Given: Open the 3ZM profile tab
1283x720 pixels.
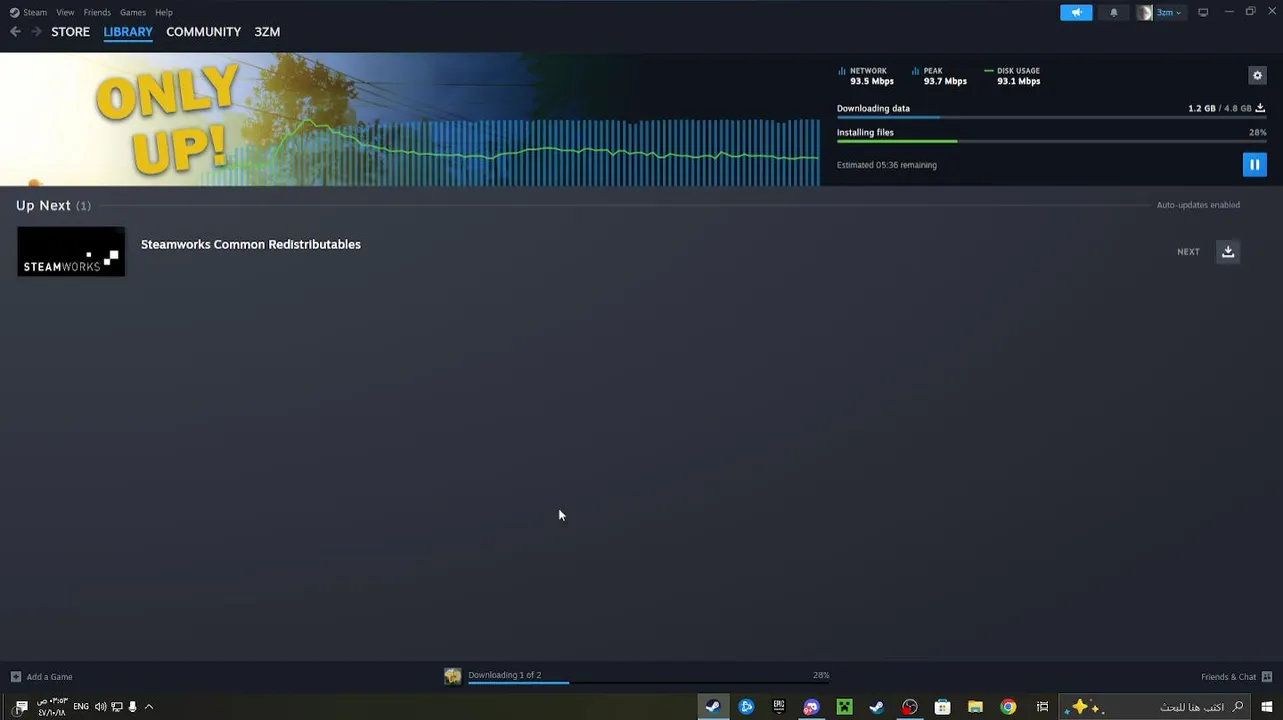Looking at the screenshot, I should 267,32.
